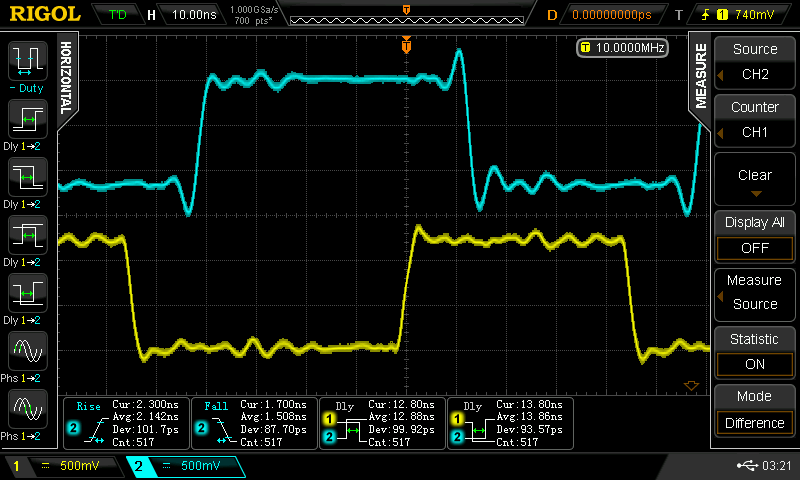Open the HORIZONTAL side tab

[66, 78]
